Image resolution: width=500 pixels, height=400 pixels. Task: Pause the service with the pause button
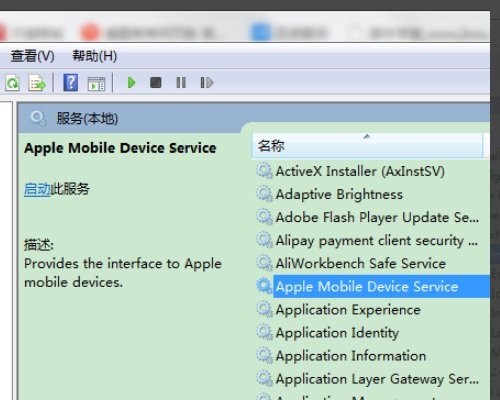pyautogui.click(x=181, y=83)
